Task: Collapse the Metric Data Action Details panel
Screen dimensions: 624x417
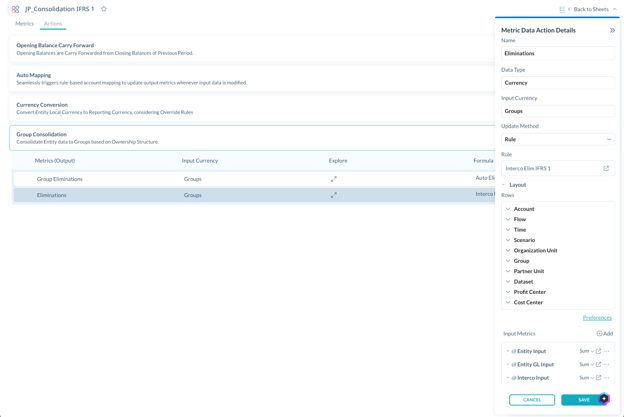Action: [612, 30]
